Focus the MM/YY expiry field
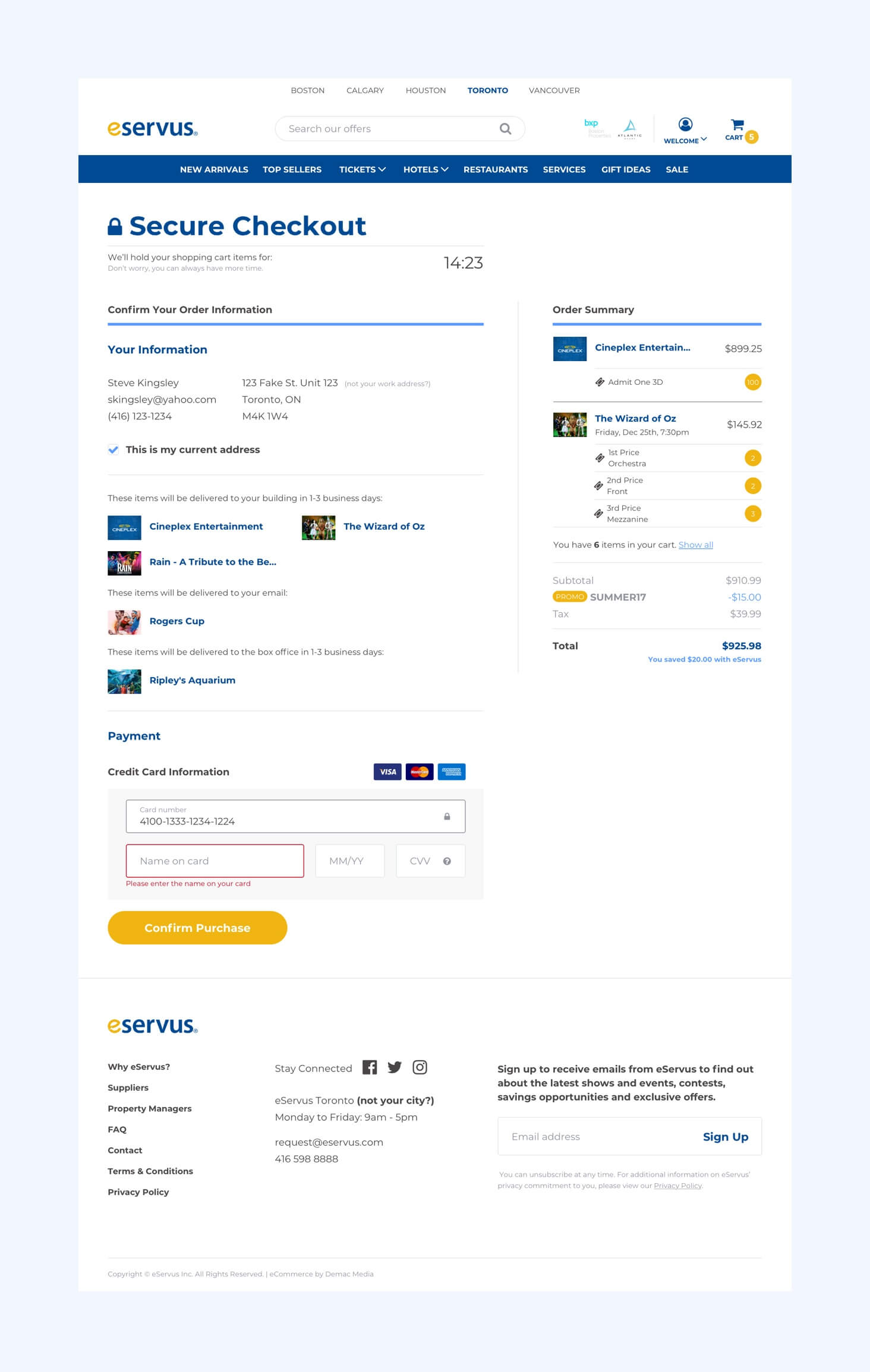870x1372 pixels. (349, 861)
